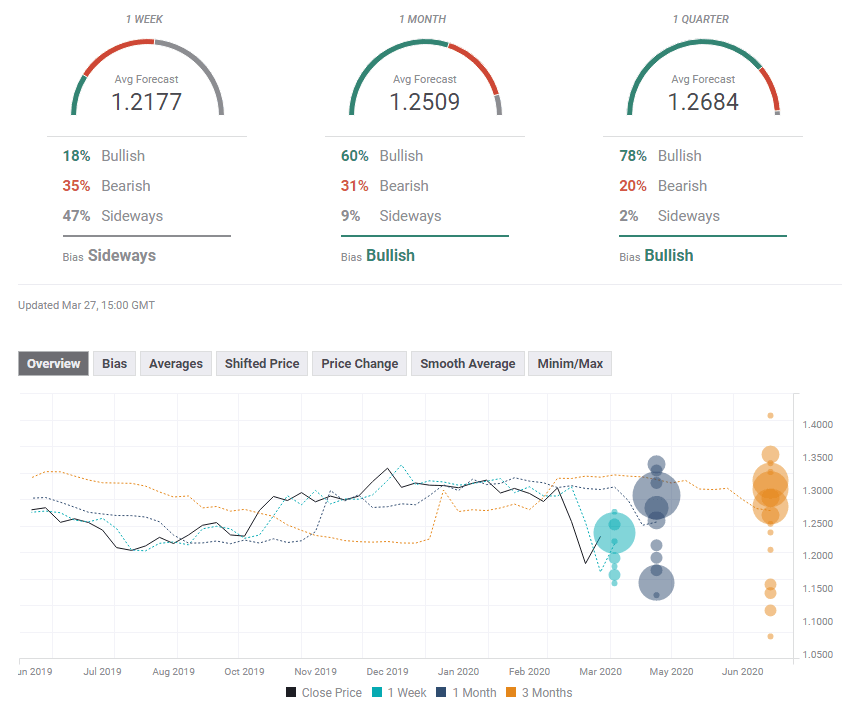Switch to the Bias tab
857x712 pixels.
(x=113, y=364)
